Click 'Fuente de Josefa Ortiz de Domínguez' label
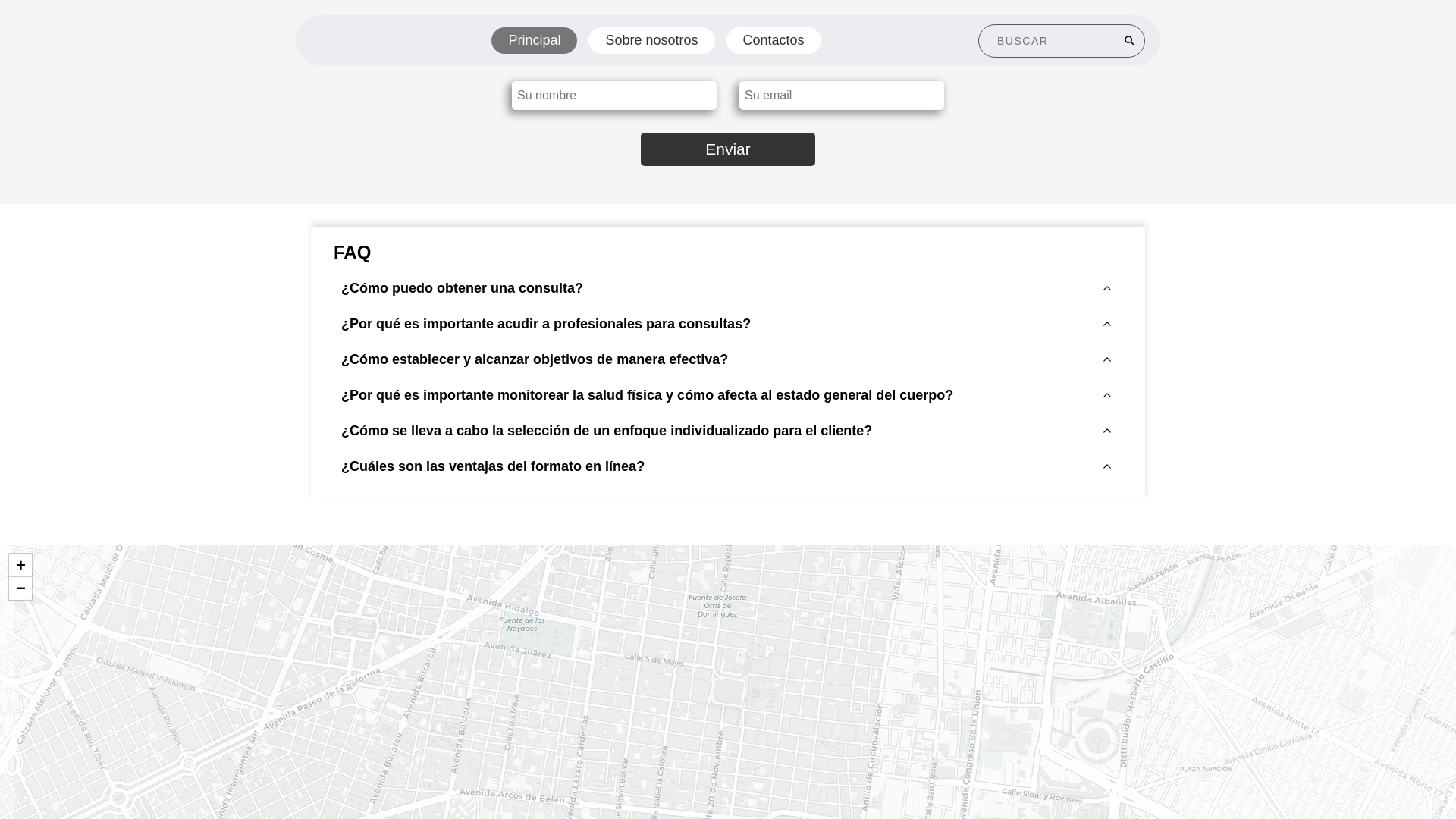 click(717, 605)
